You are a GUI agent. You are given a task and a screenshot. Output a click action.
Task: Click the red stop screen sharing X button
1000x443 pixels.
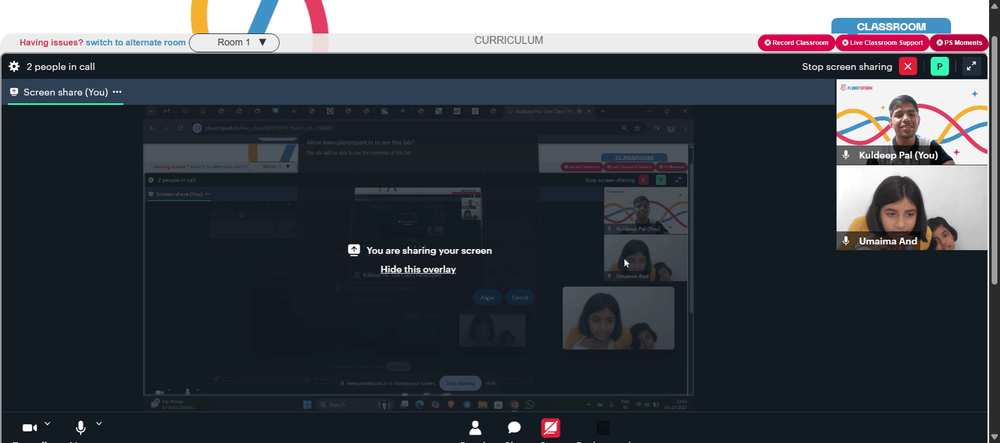[908, 66]
